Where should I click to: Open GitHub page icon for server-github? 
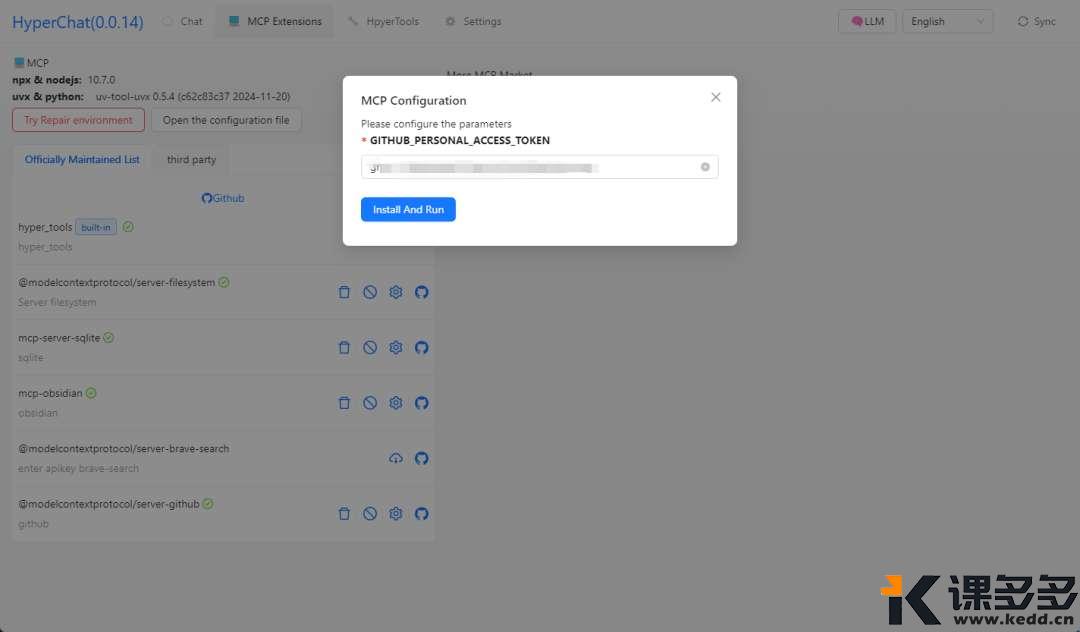422,514
